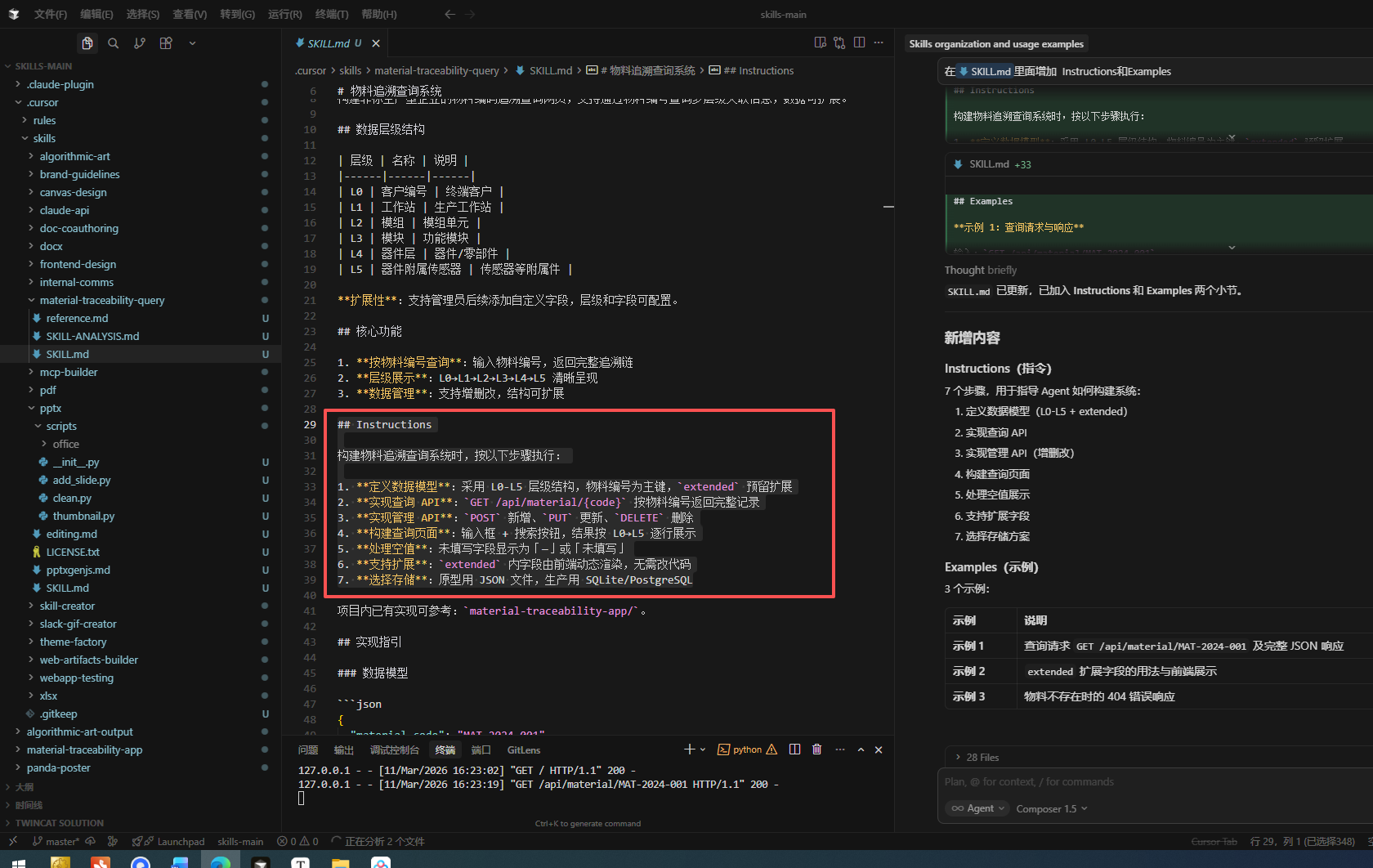The width and height of the screenshot is (1373, 868).
Task: Click skills breadcrumb segment
Action: [x=351, y=71]
